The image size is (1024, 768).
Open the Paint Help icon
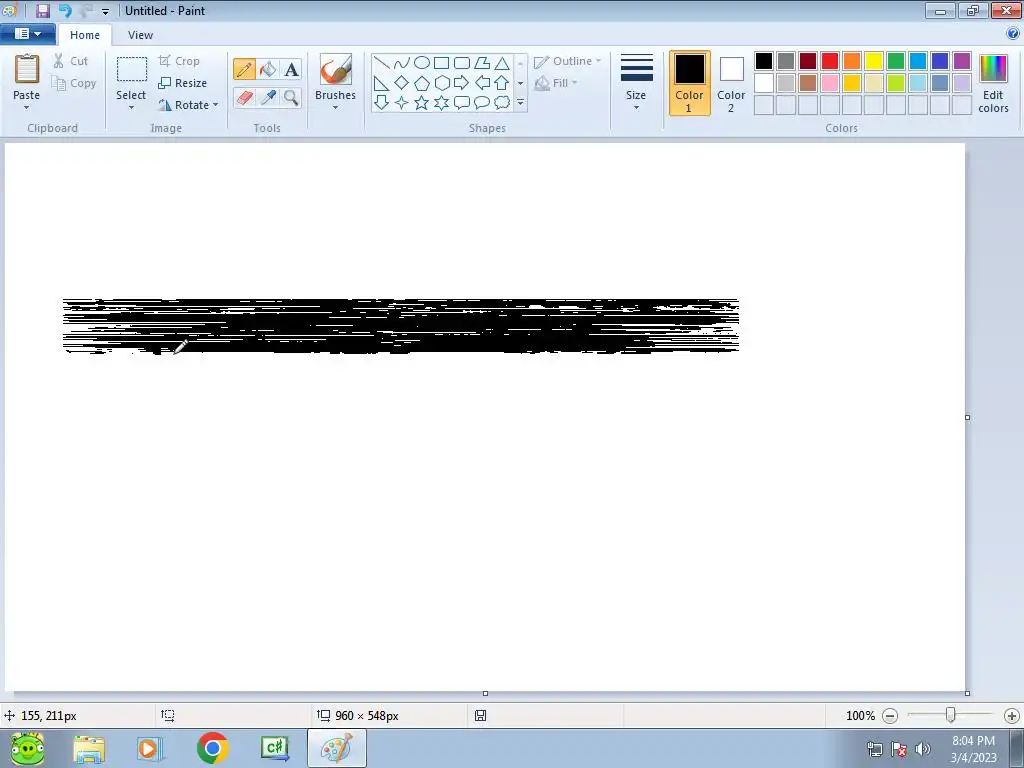tap(1013, 33)
